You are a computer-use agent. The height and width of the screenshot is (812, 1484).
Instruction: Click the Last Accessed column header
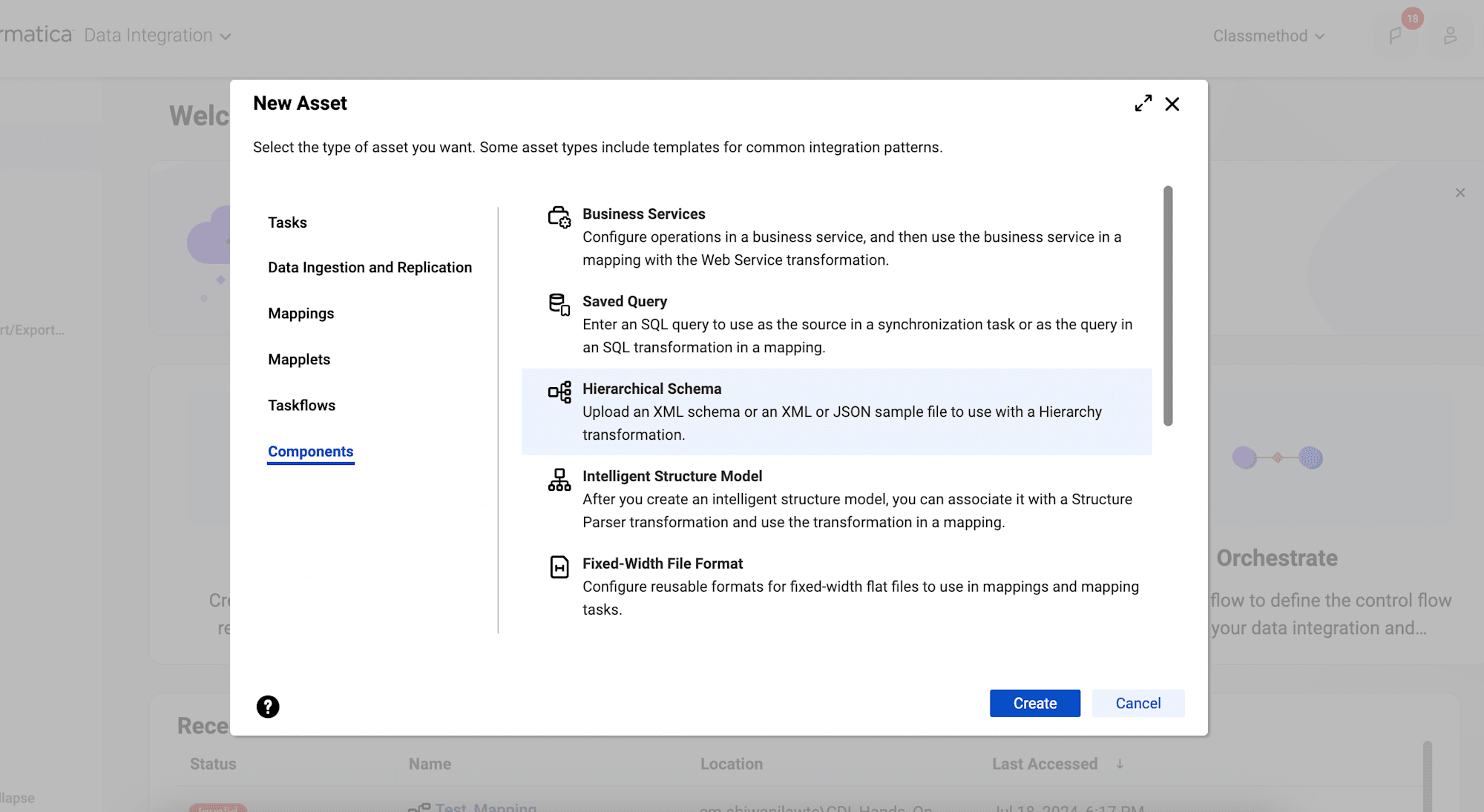(x=1045, y=764)
